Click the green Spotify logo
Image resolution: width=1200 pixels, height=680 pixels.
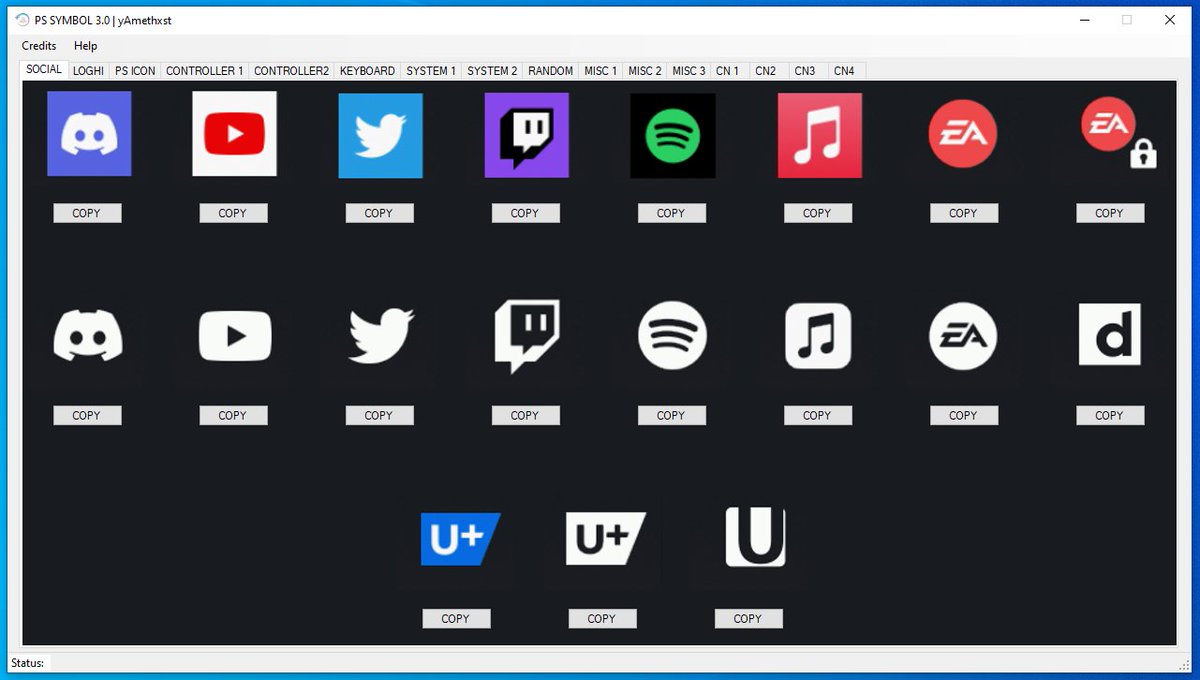[x=672, y=135]
